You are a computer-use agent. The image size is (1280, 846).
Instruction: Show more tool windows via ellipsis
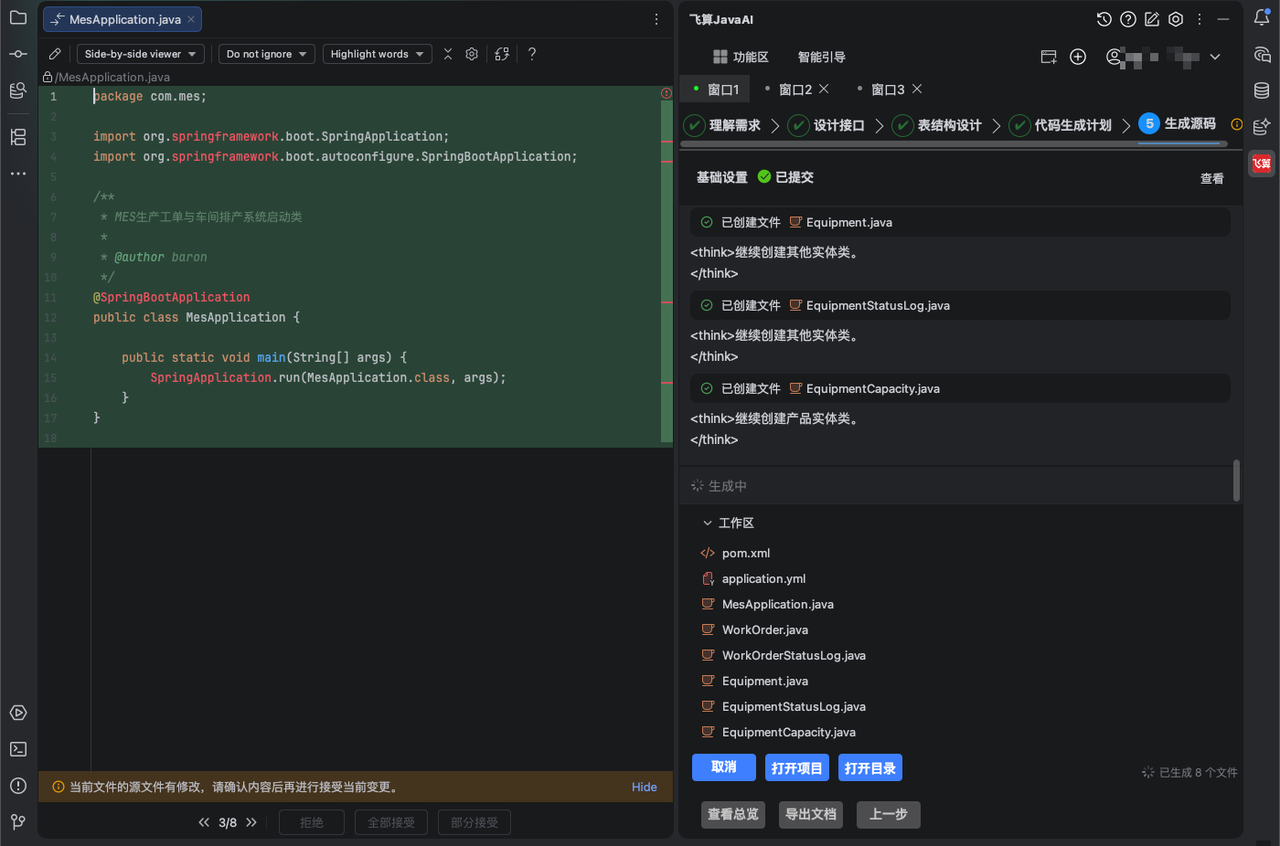coord(18,173)
